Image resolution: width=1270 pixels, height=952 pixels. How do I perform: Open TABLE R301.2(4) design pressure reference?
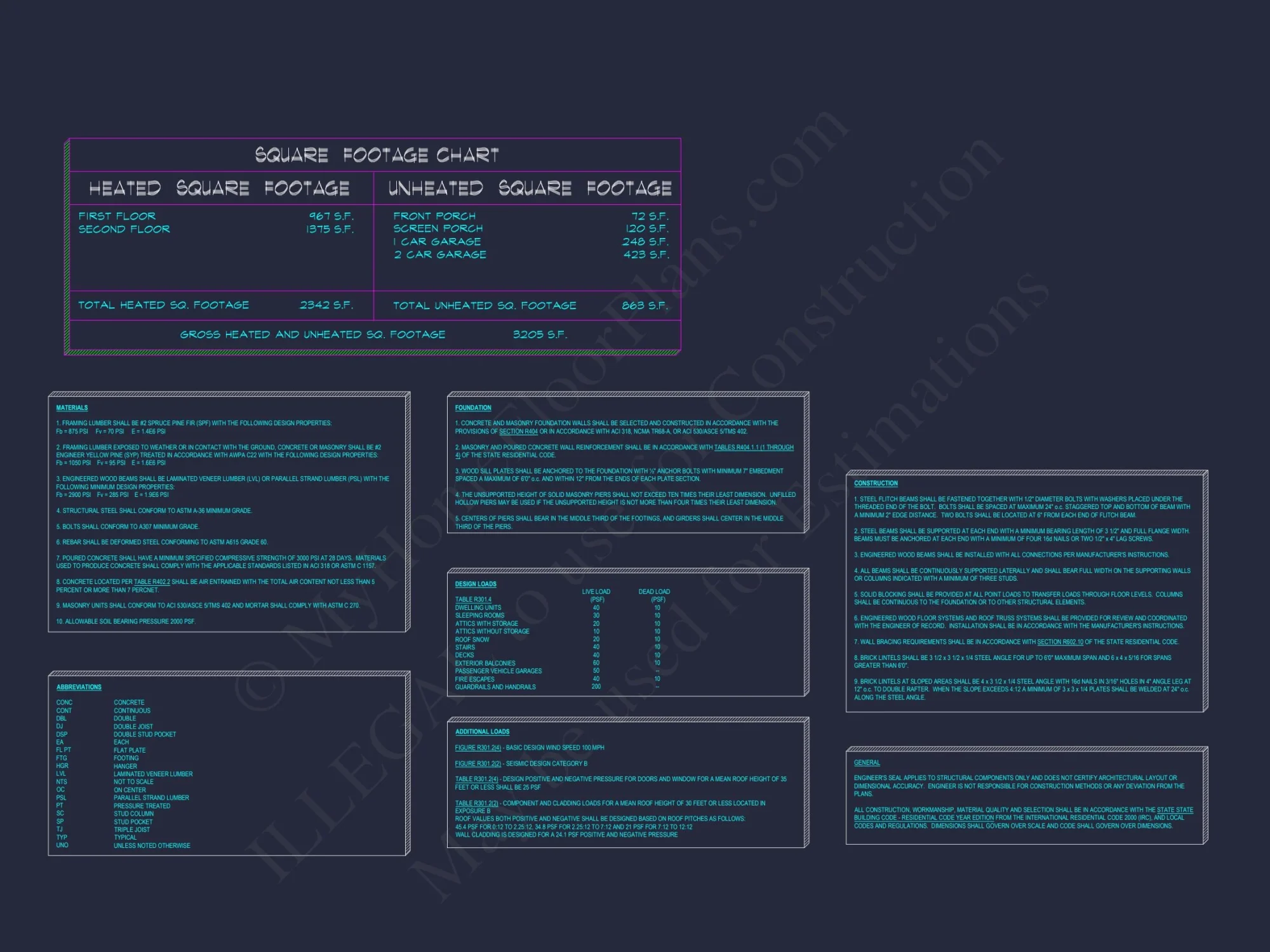(x=476, y=779)
